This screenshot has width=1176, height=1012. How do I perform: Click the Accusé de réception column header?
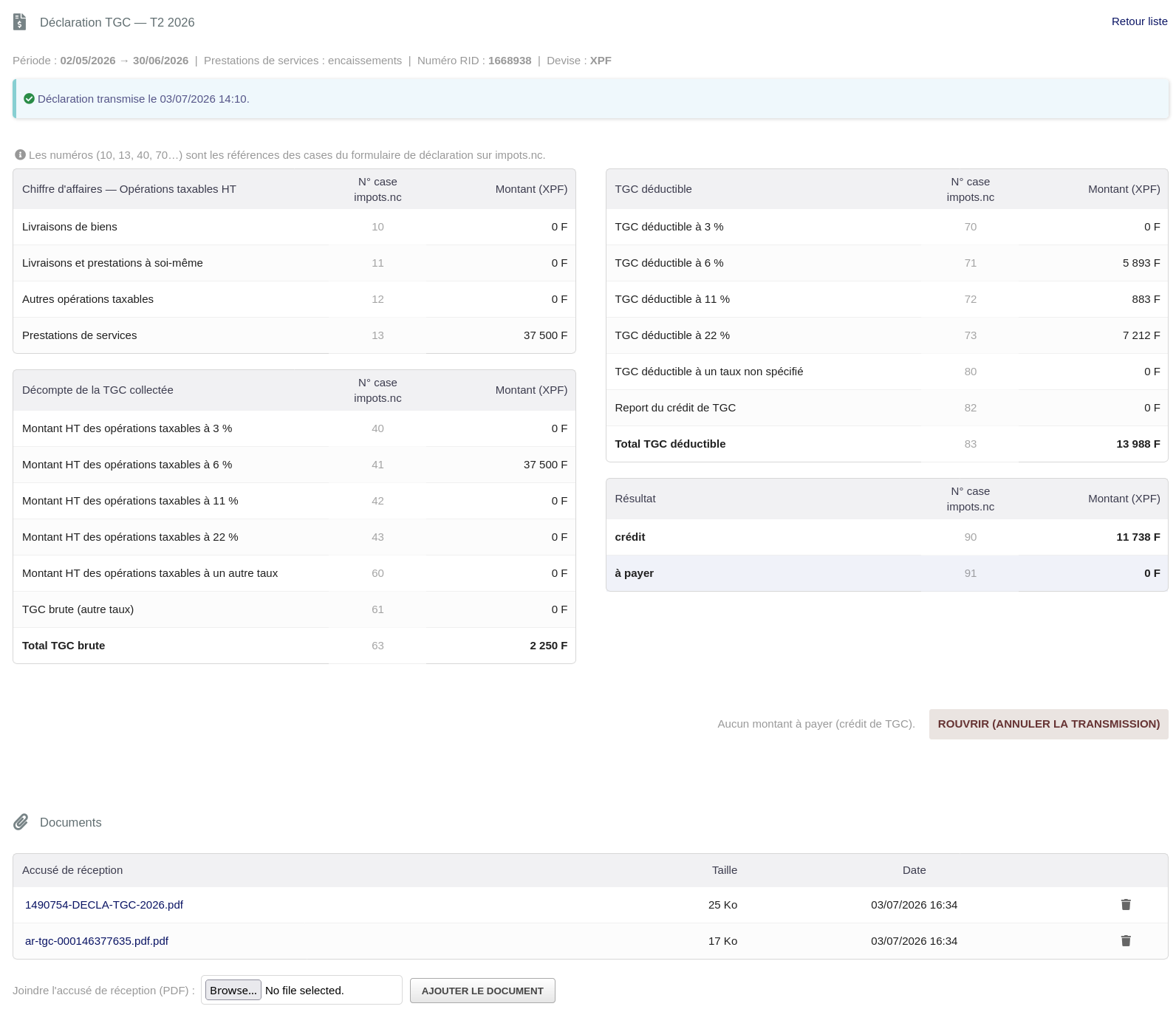[72, 870]
